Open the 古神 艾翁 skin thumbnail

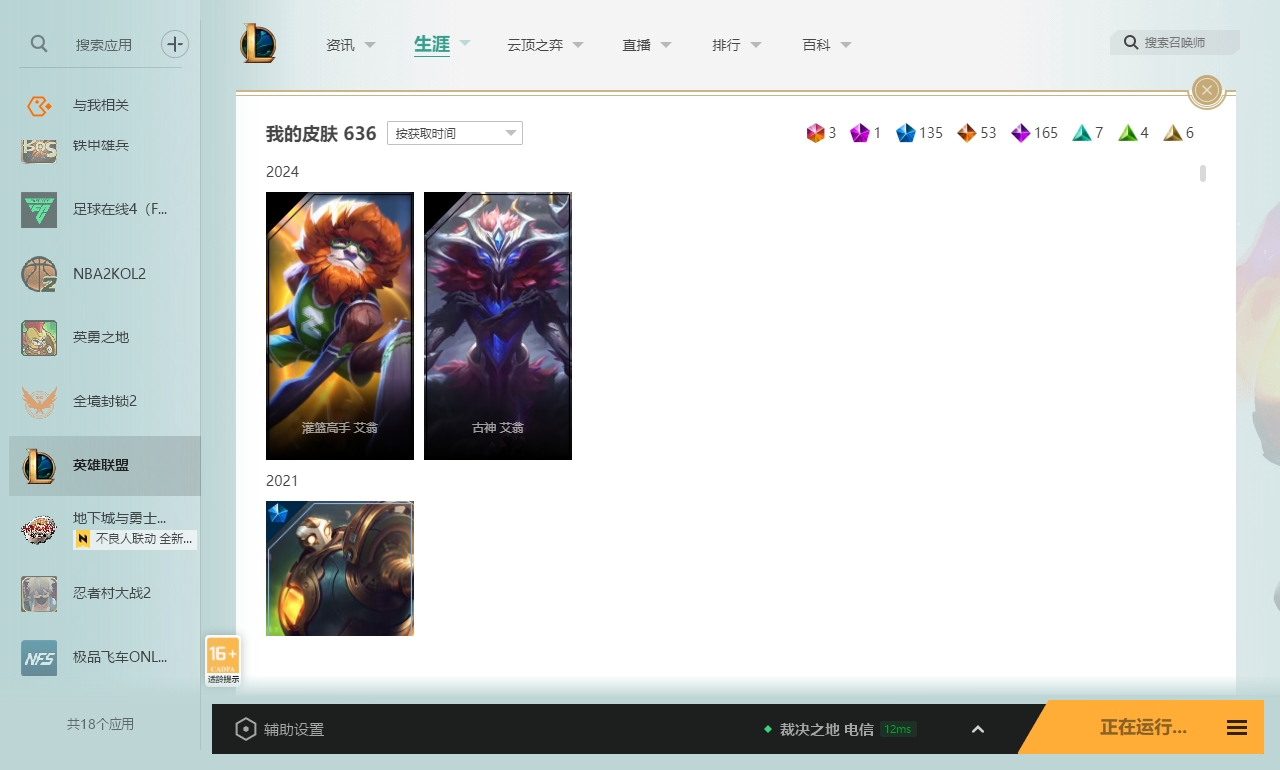pos(497,326)
